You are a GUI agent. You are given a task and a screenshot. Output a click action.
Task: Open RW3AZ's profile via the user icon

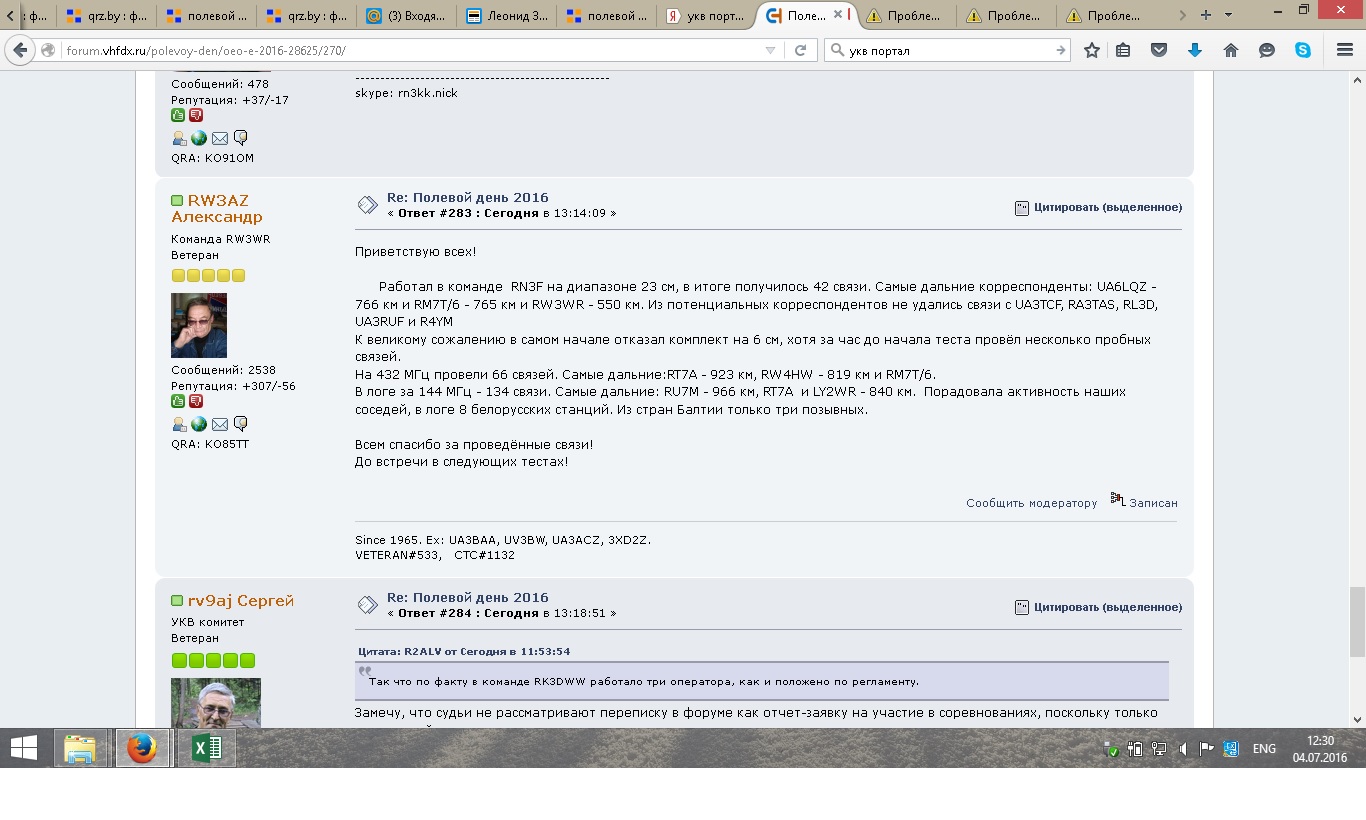(179, 424)
